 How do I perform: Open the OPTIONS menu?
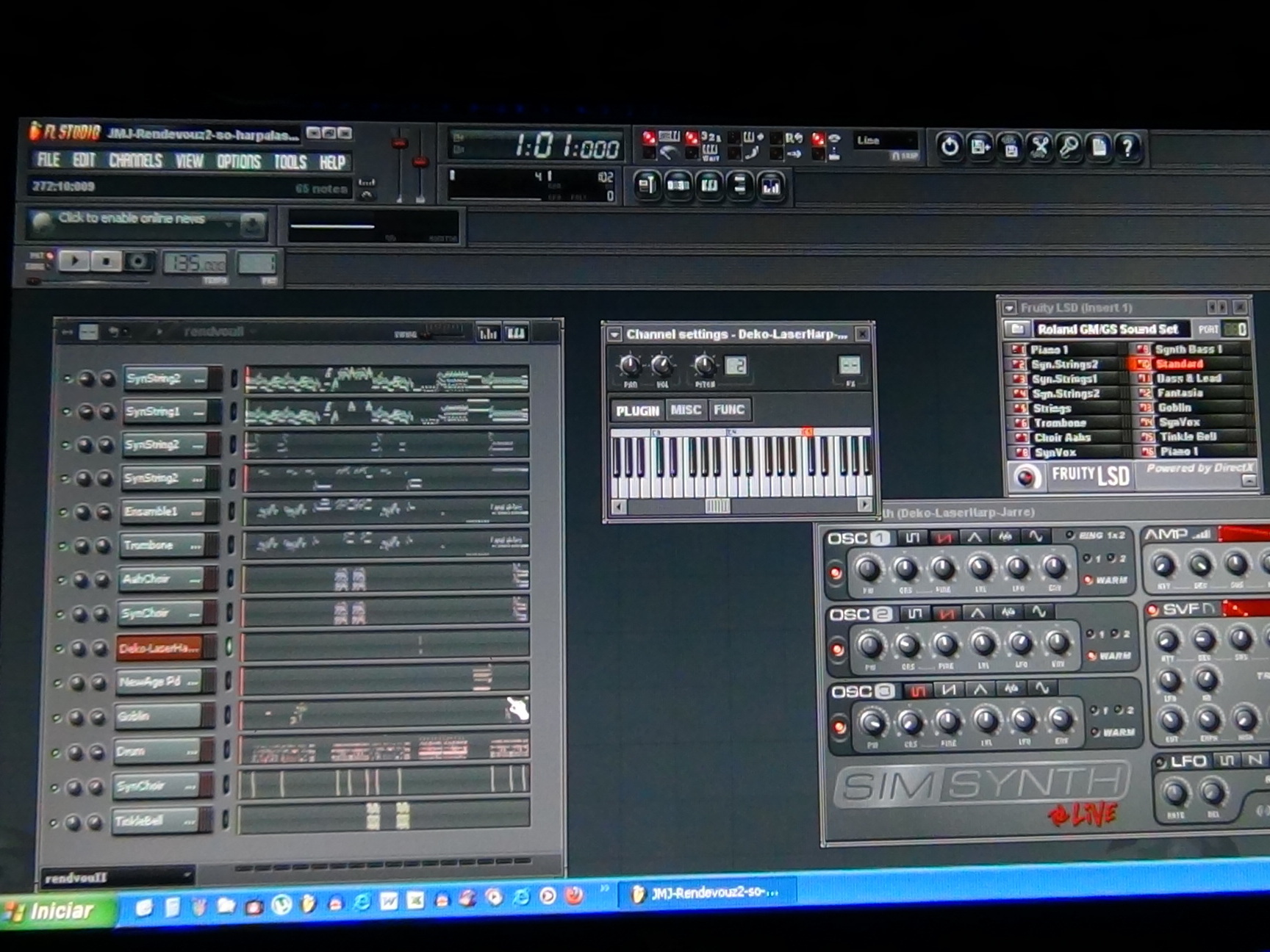[238, 161]
